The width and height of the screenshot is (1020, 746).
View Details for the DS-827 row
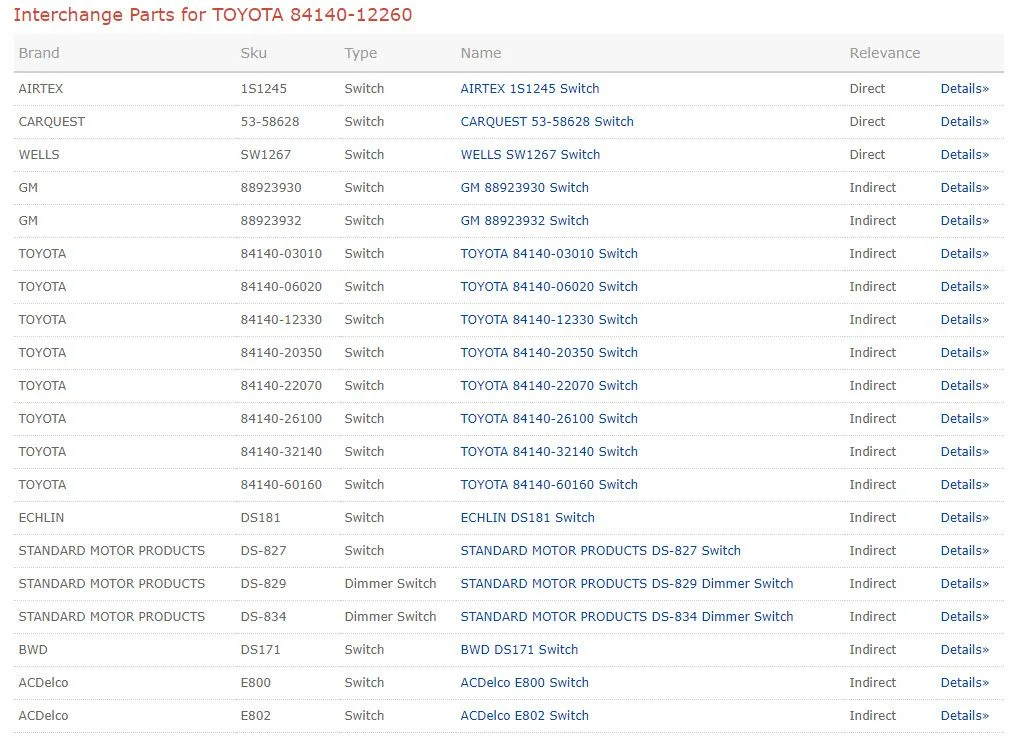965,551
